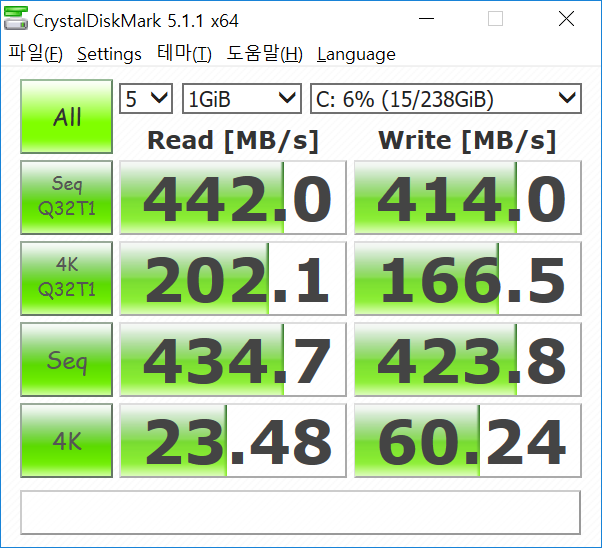
Task: Open the 도움말(H) help menu
Action: 265,53
